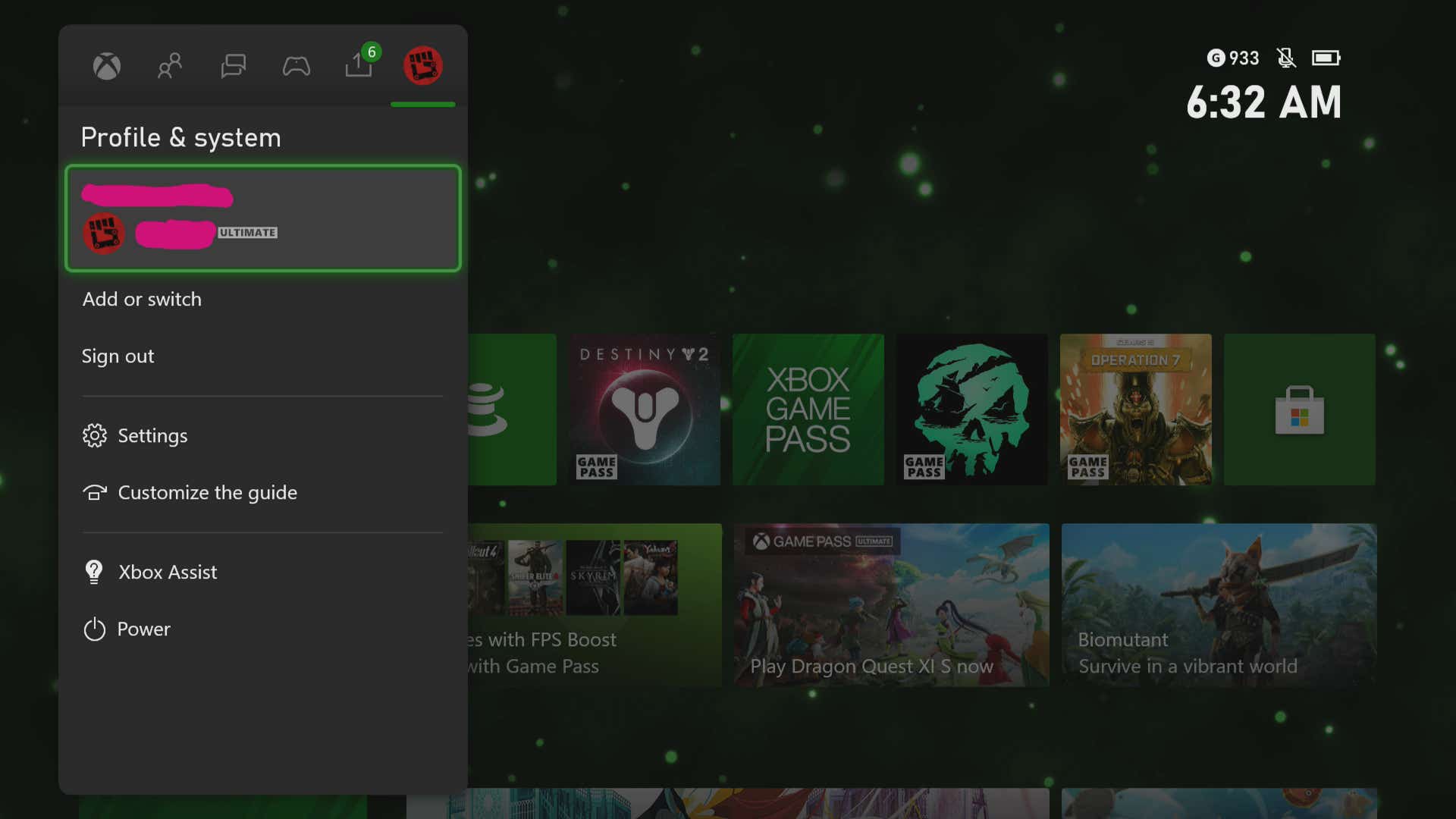Launch the Sea of Thieves tile
Viewport: 1456px width, 819px height.
pos(971,409)
